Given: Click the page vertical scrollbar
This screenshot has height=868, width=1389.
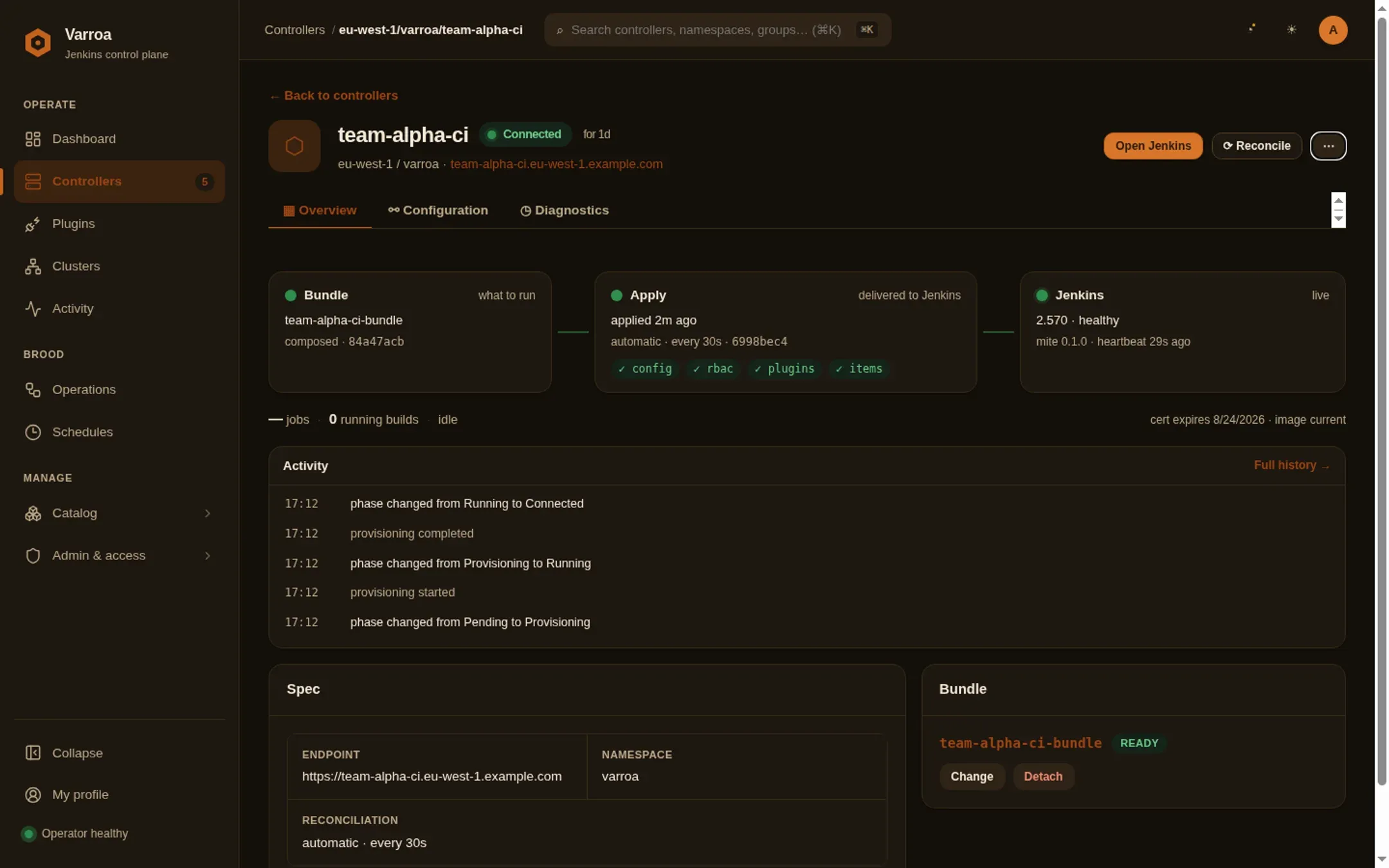Looking at the screenshot, I should click(1381, 402).
